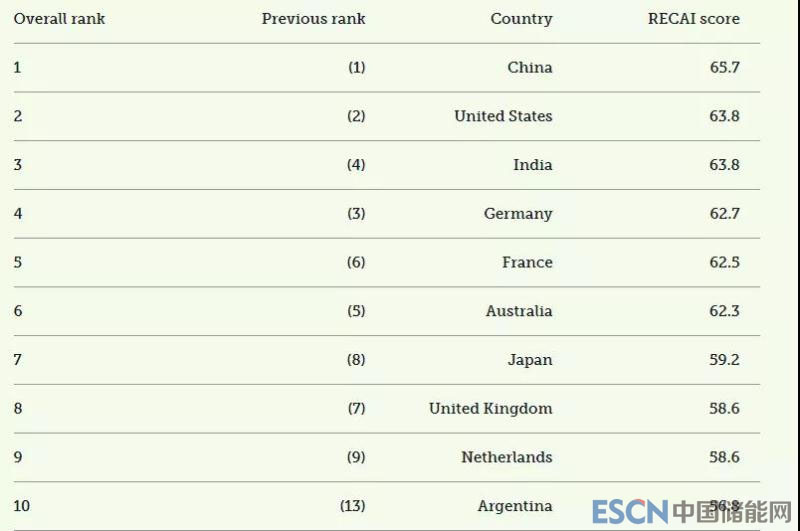Select the United States country cell
This screenshot has height=531, width=800.
503,116
